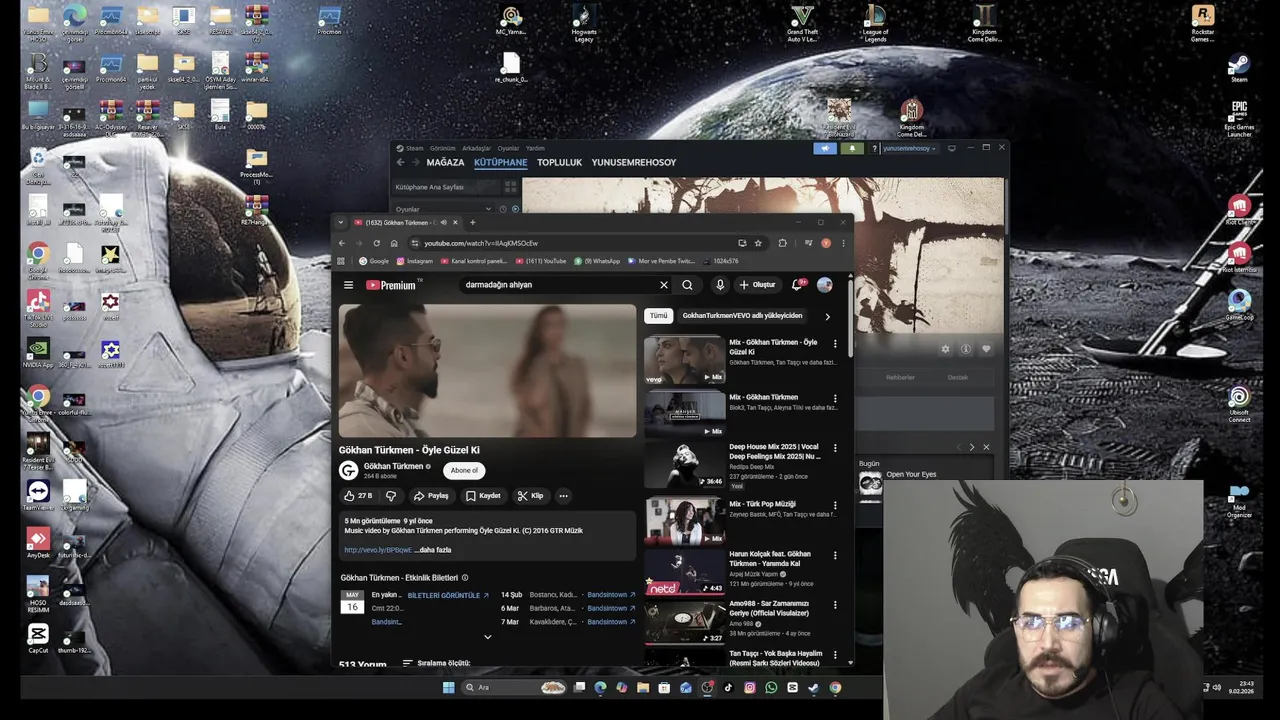Mute the Gökhan Türkmen tab audio
The height and width of the screenshot is (720, 1280).
[443, 222]
